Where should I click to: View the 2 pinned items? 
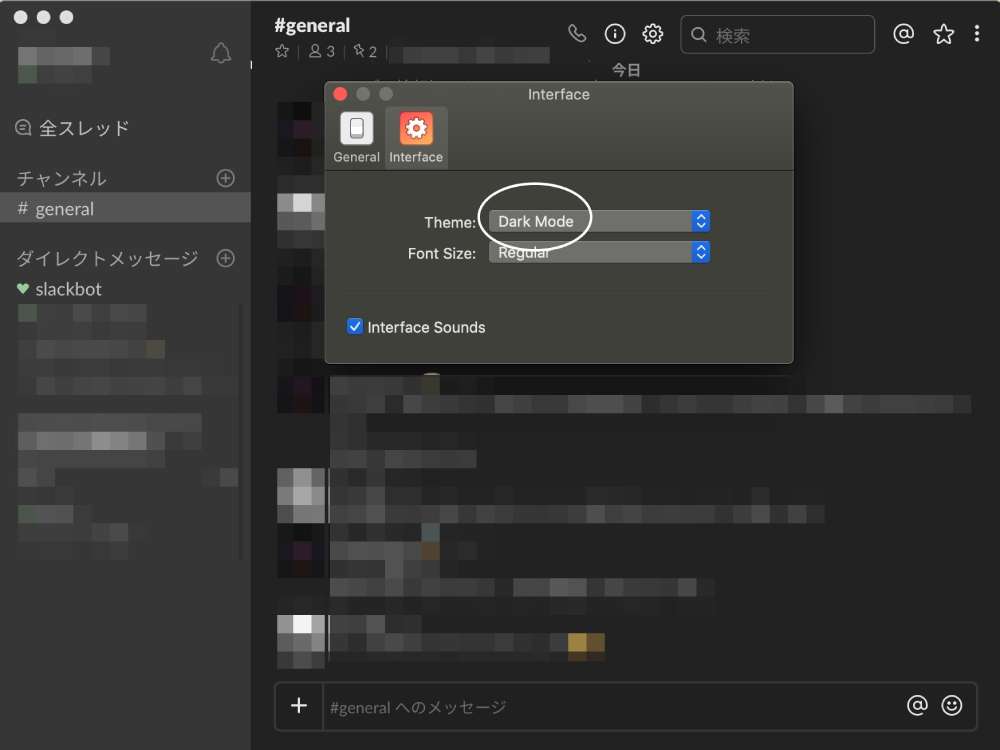click(365, 51)
